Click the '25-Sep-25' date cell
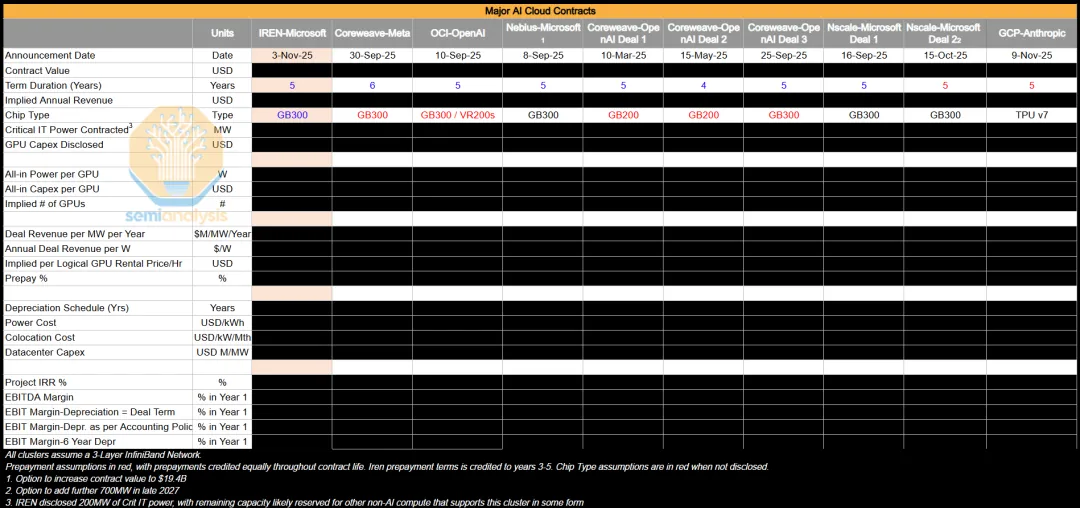Screen dimensions: 1080x508 coord(784,56)
